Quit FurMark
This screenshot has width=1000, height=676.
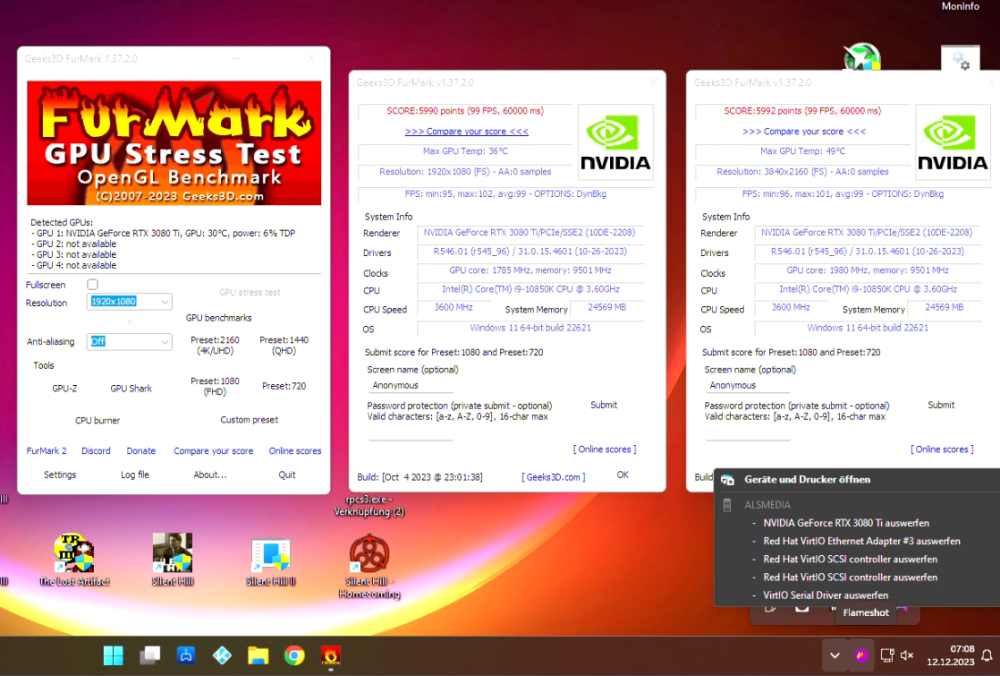point(287,474)
